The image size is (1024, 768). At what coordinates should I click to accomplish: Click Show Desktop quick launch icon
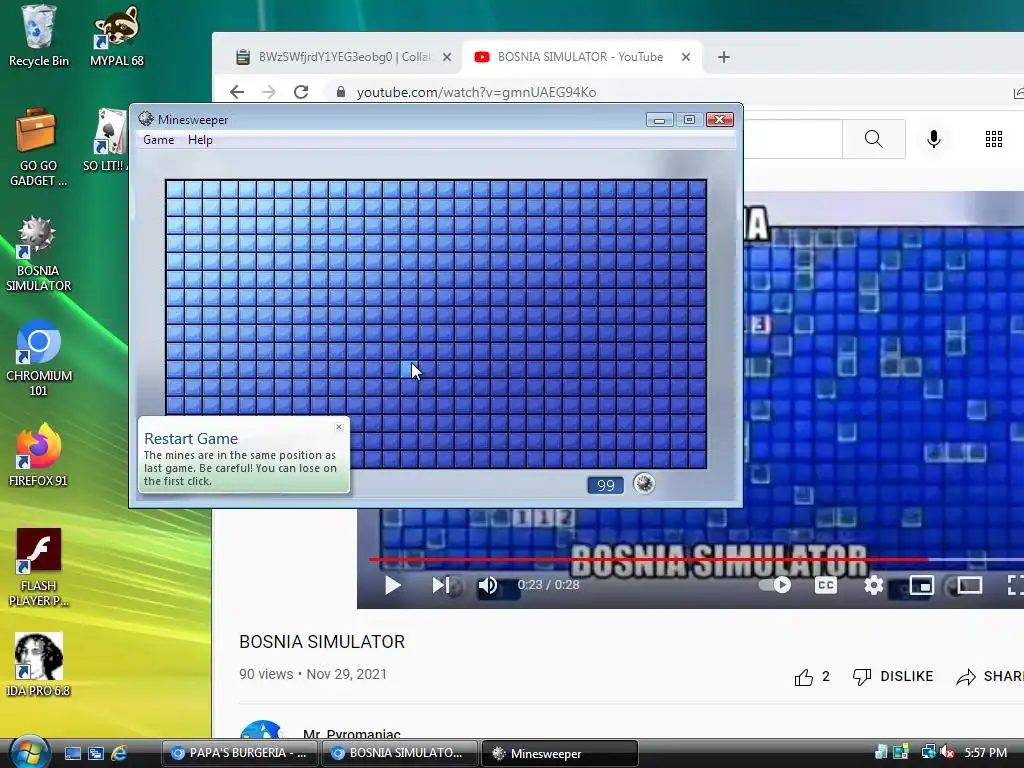click(72, 753)
